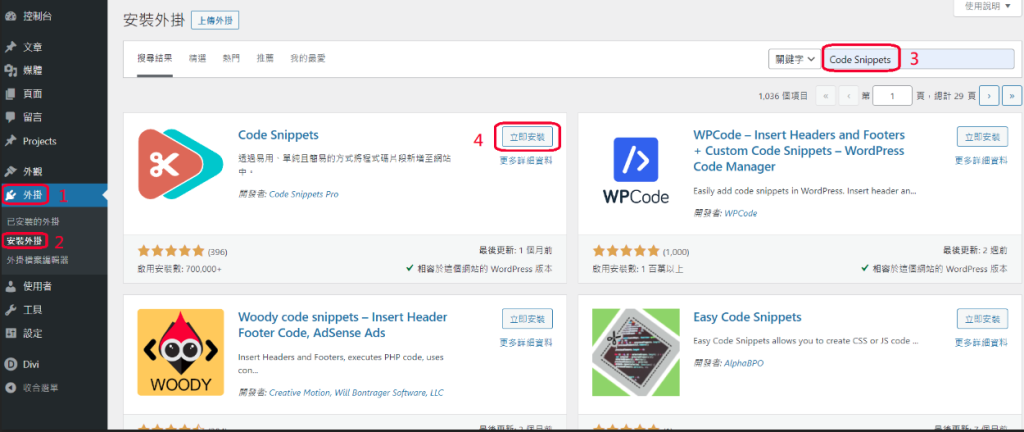Expand the 使用說明 help dropdown
Image resolution: width=1024 pixels, height=432 pixels.
click(989, 7)
